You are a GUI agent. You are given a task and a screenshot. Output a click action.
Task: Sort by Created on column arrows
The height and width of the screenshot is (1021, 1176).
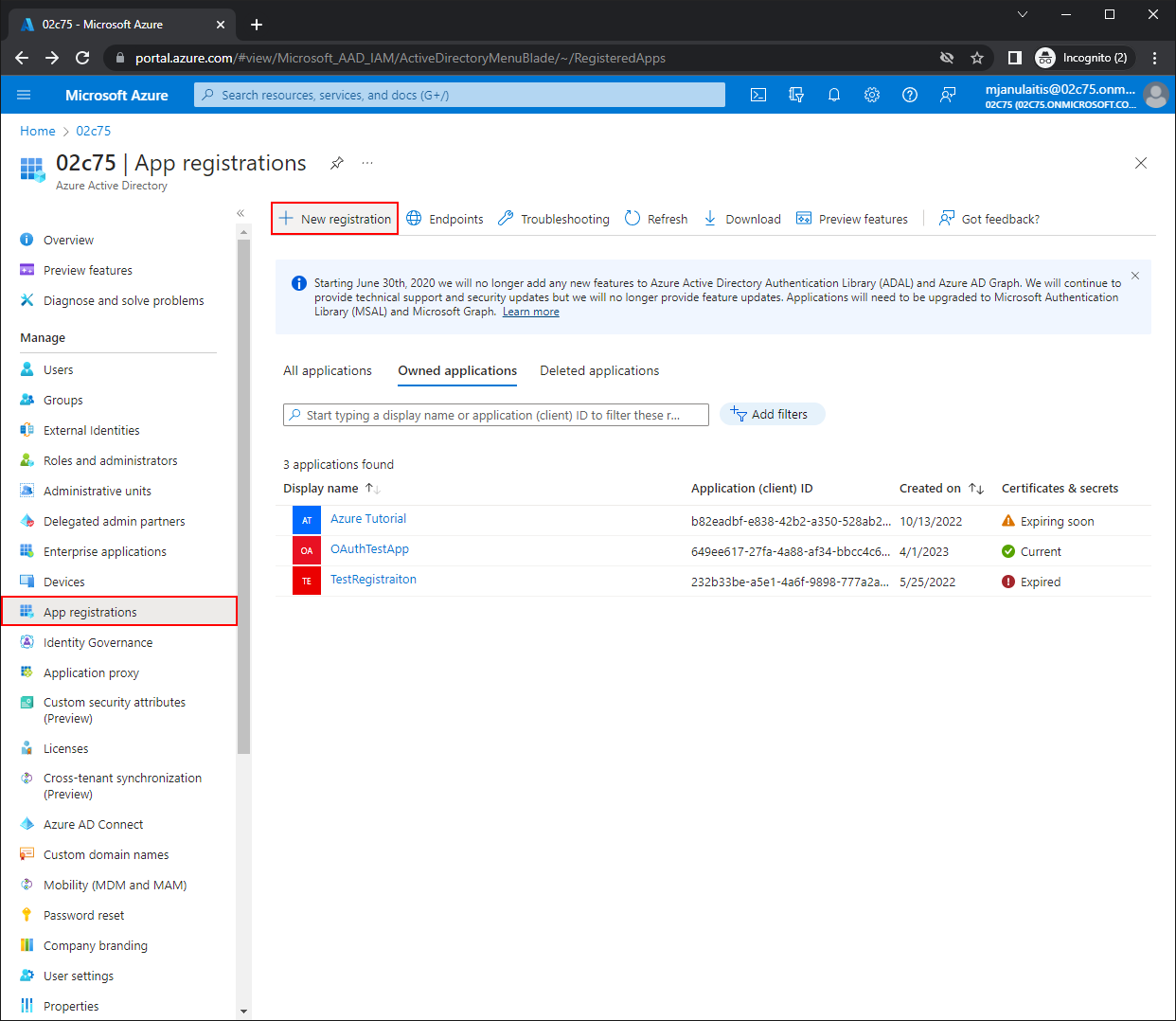point(976,489)
